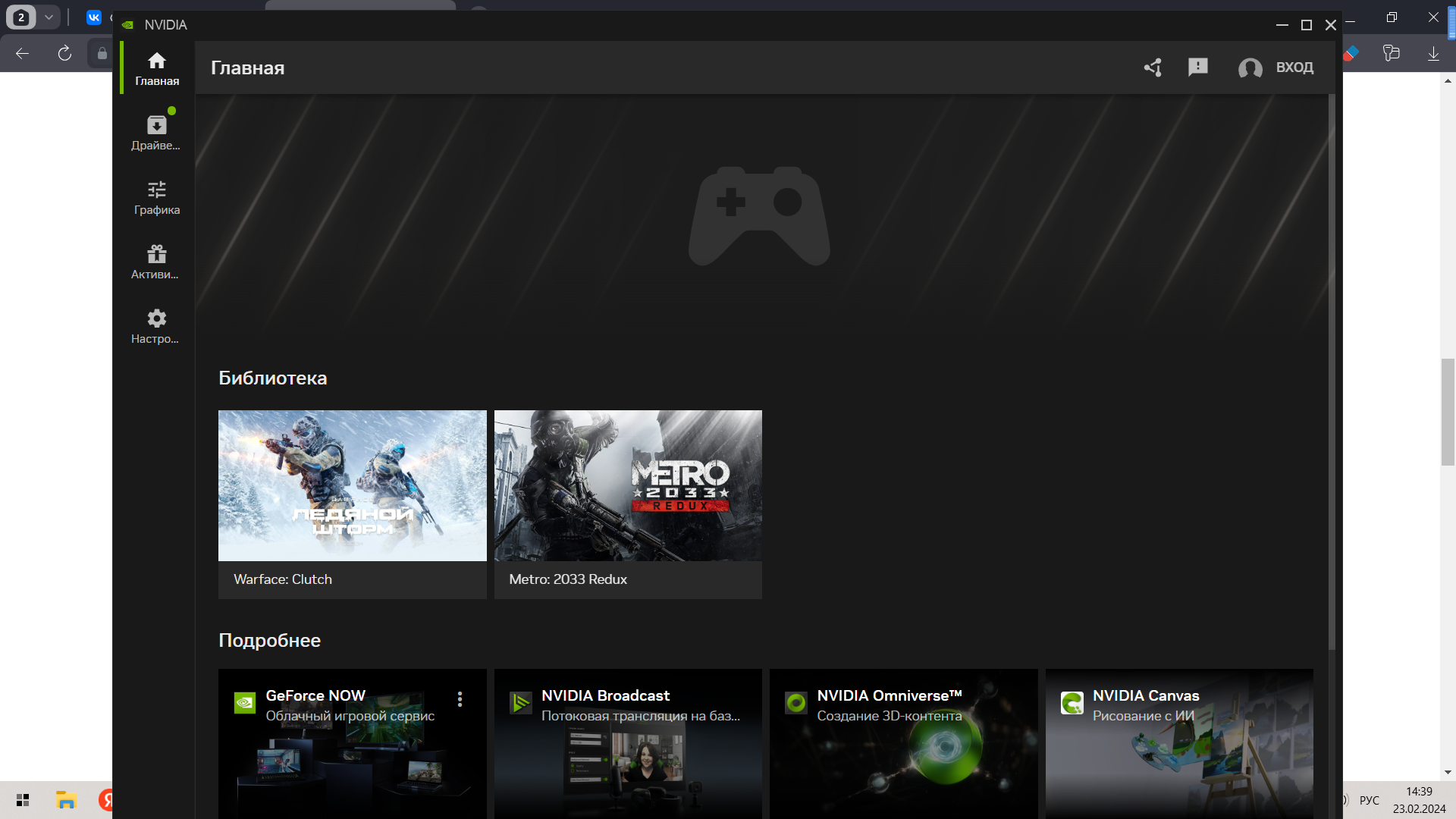Open File Explorer from taskbar
Screen dimensions: 1456x819
[x=66, y=800]
